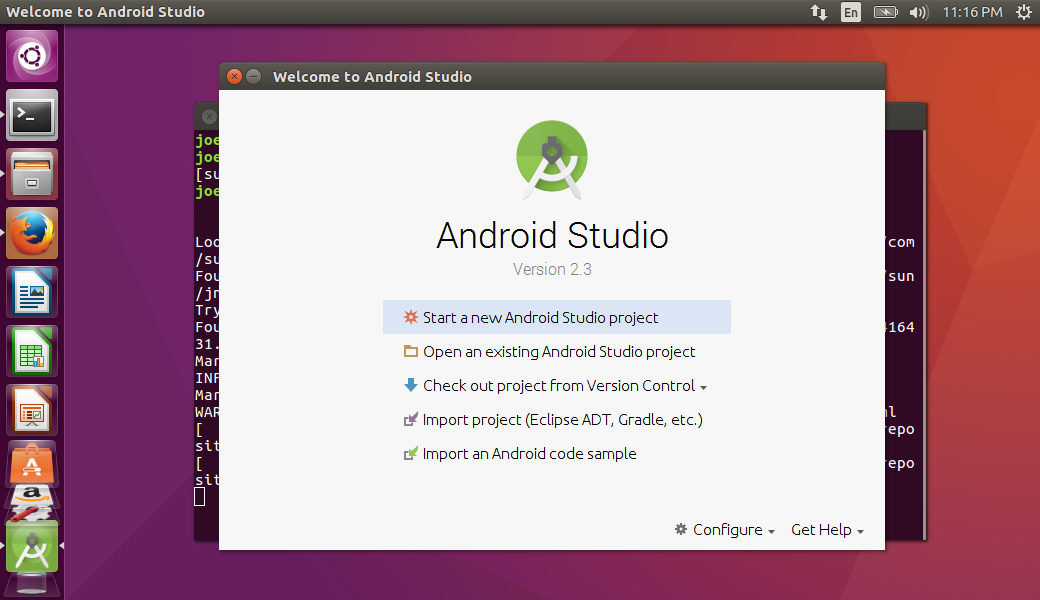The height and width of the screenshot is (600, 1040).
Task: Open LibreOffice Writer from launcher
Action: point(32,292)
